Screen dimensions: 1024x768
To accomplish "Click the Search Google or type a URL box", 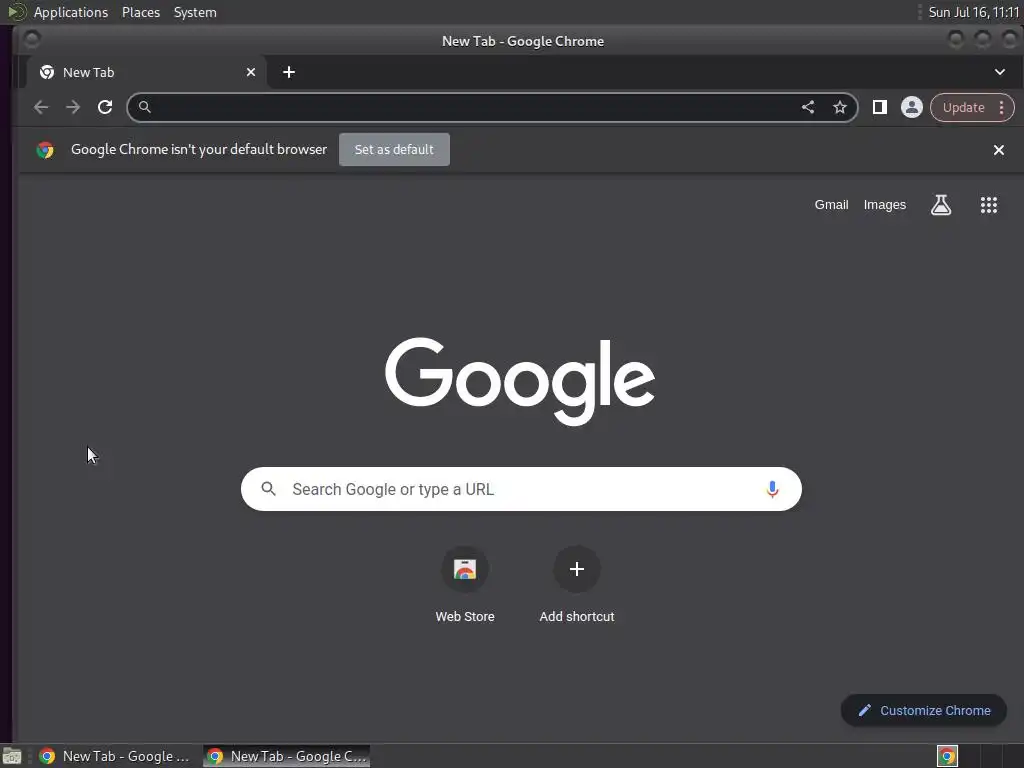I will coord(520,489).
